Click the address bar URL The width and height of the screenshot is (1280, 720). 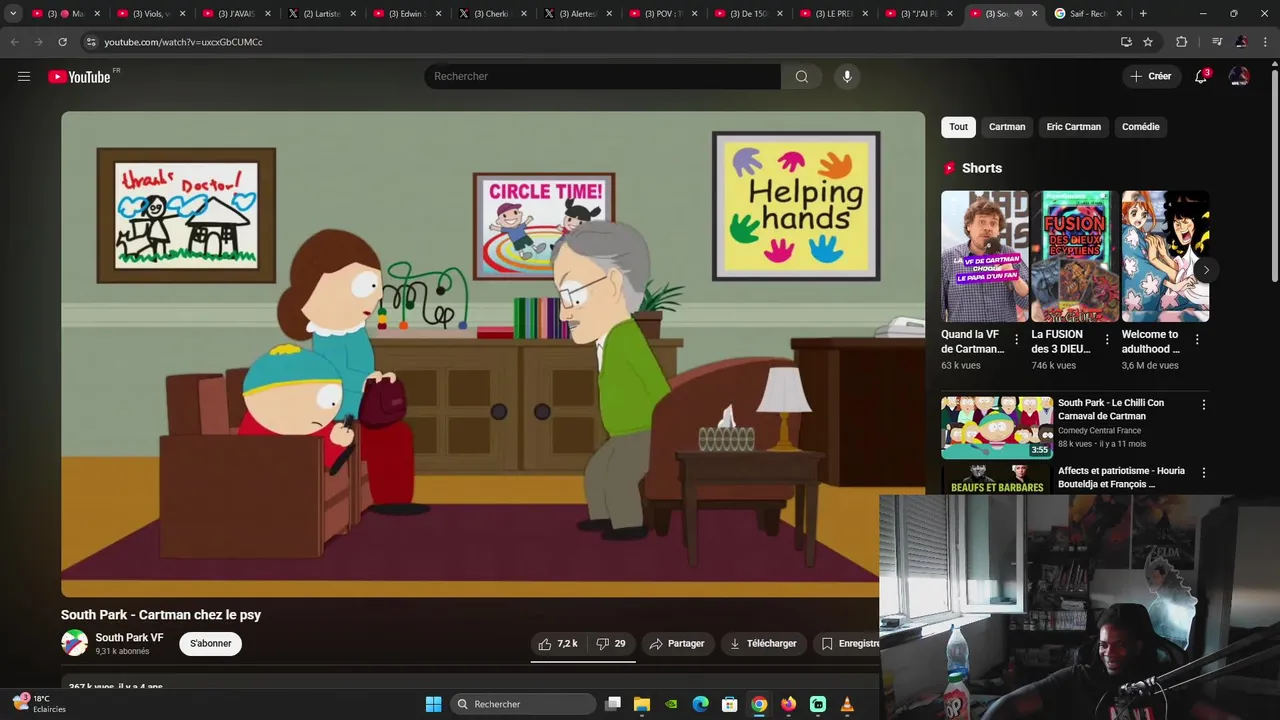(x=184, y=42)
